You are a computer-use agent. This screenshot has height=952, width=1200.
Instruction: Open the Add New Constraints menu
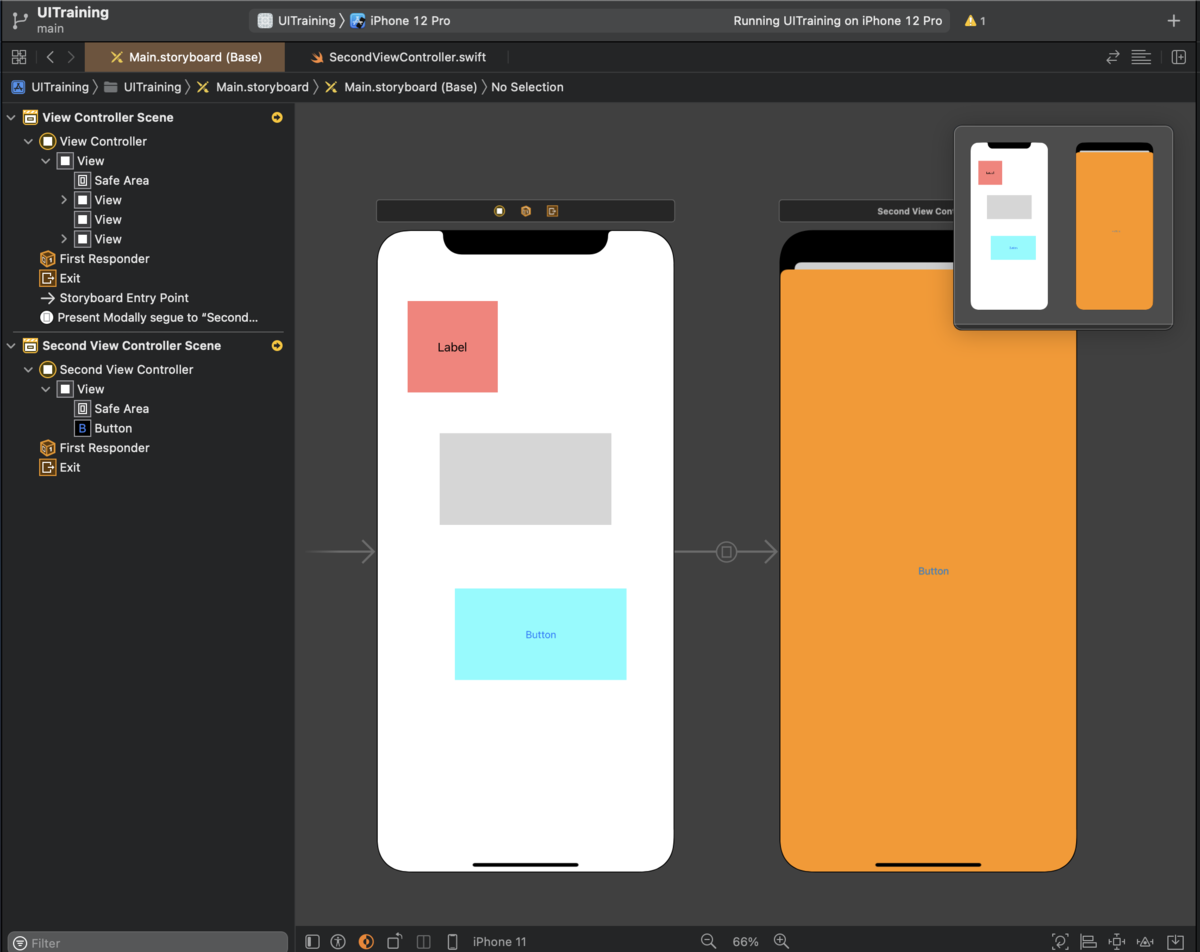tap(1118, 941)
